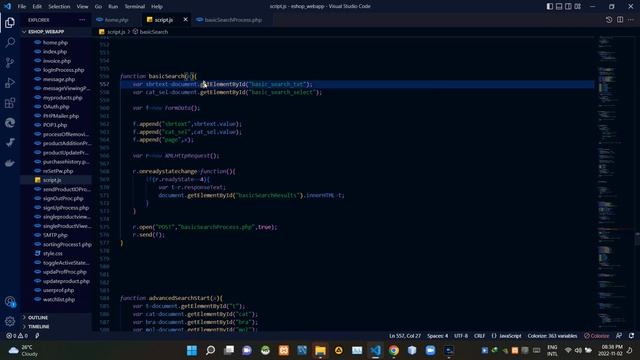Open the Source Control view

point(10,62)
